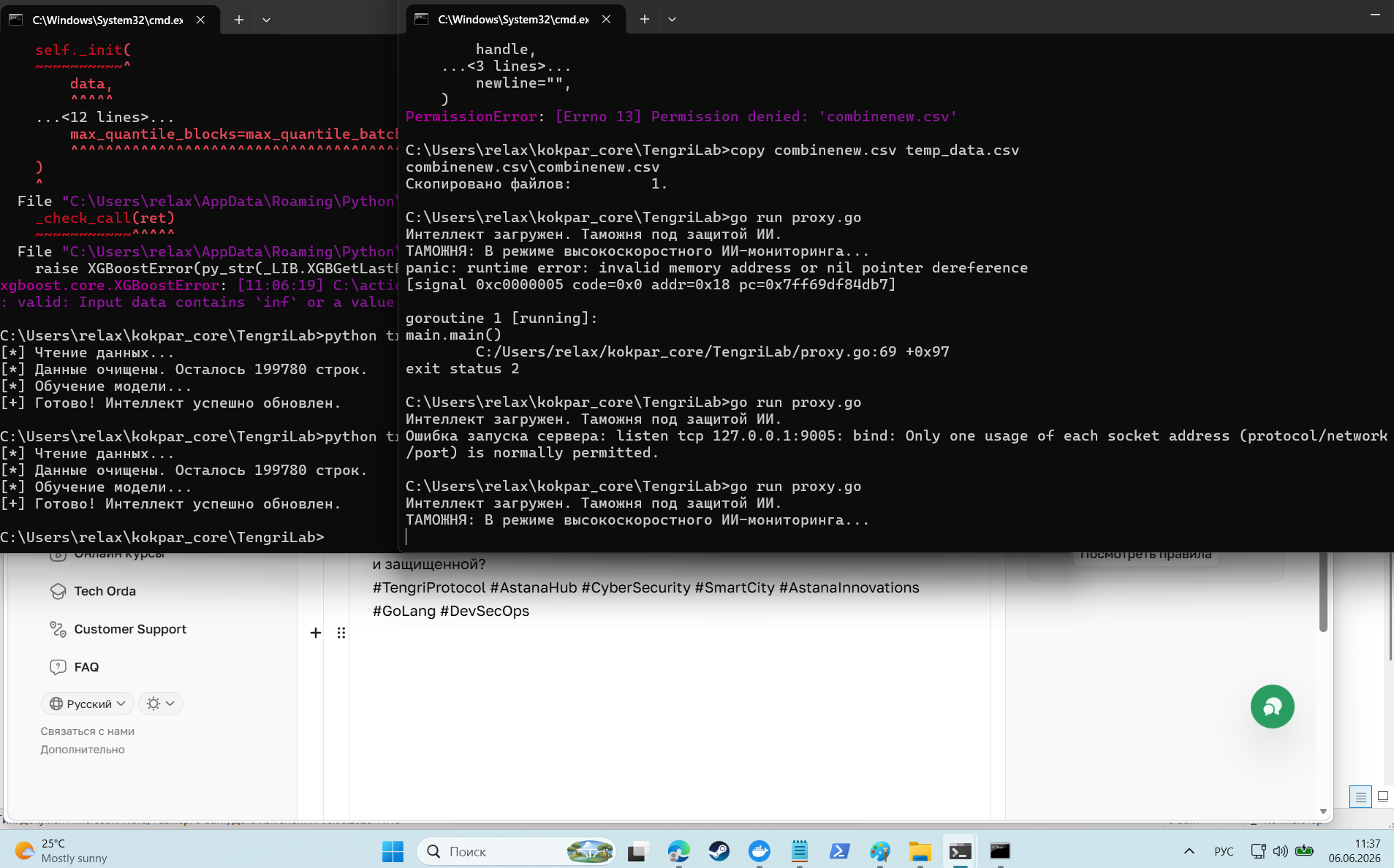
Task: Click the six-dot drag handle beside the post
Action: point(341,633)
